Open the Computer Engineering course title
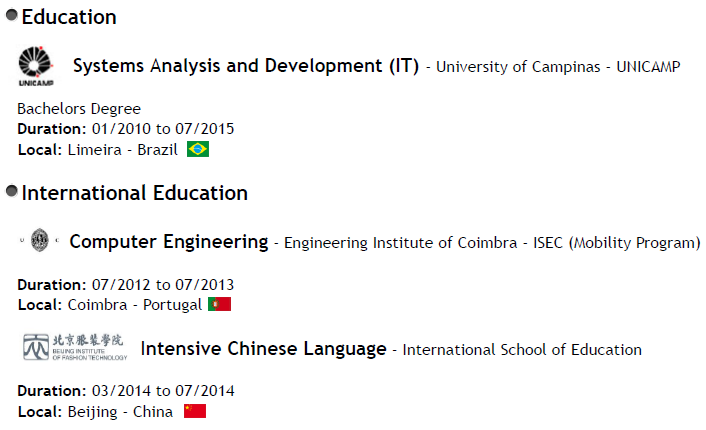The width and height of the screenshot is (706, 430). (x=169, y=242)
